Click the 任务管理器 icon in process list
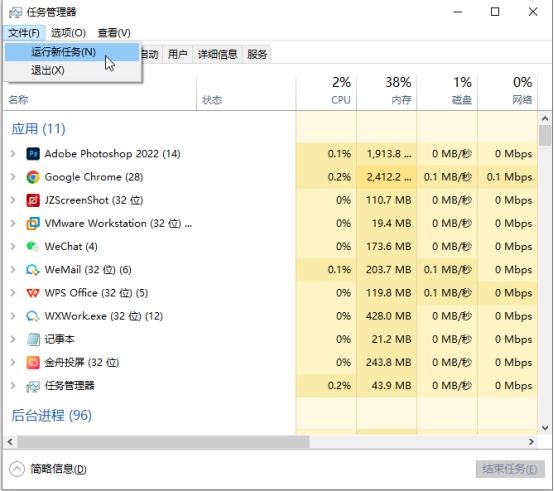This screenshot has width=554, height=491. (33, 386)
